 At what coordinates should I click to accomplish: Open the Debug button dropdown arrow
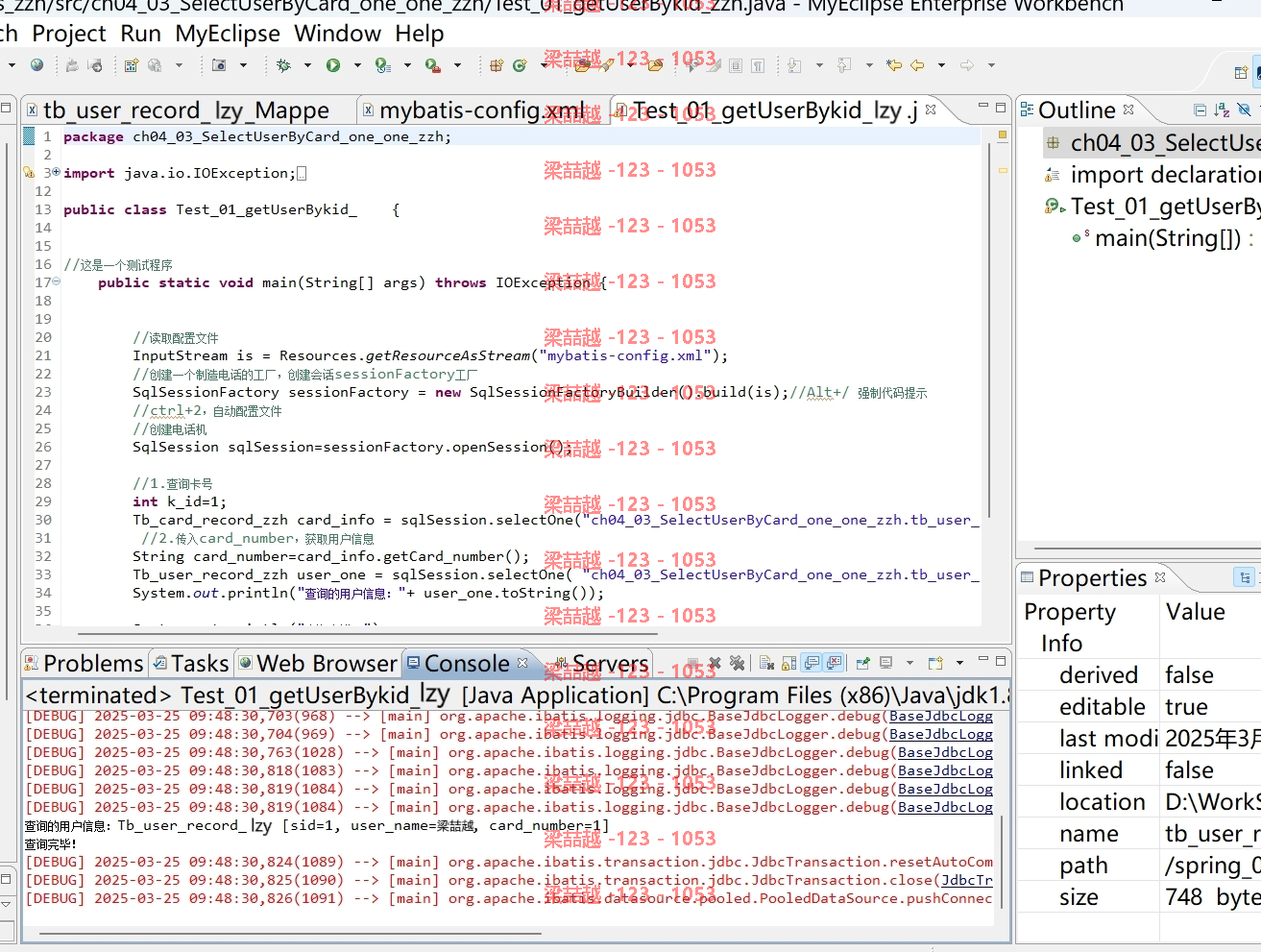click(x=307, y=65)
